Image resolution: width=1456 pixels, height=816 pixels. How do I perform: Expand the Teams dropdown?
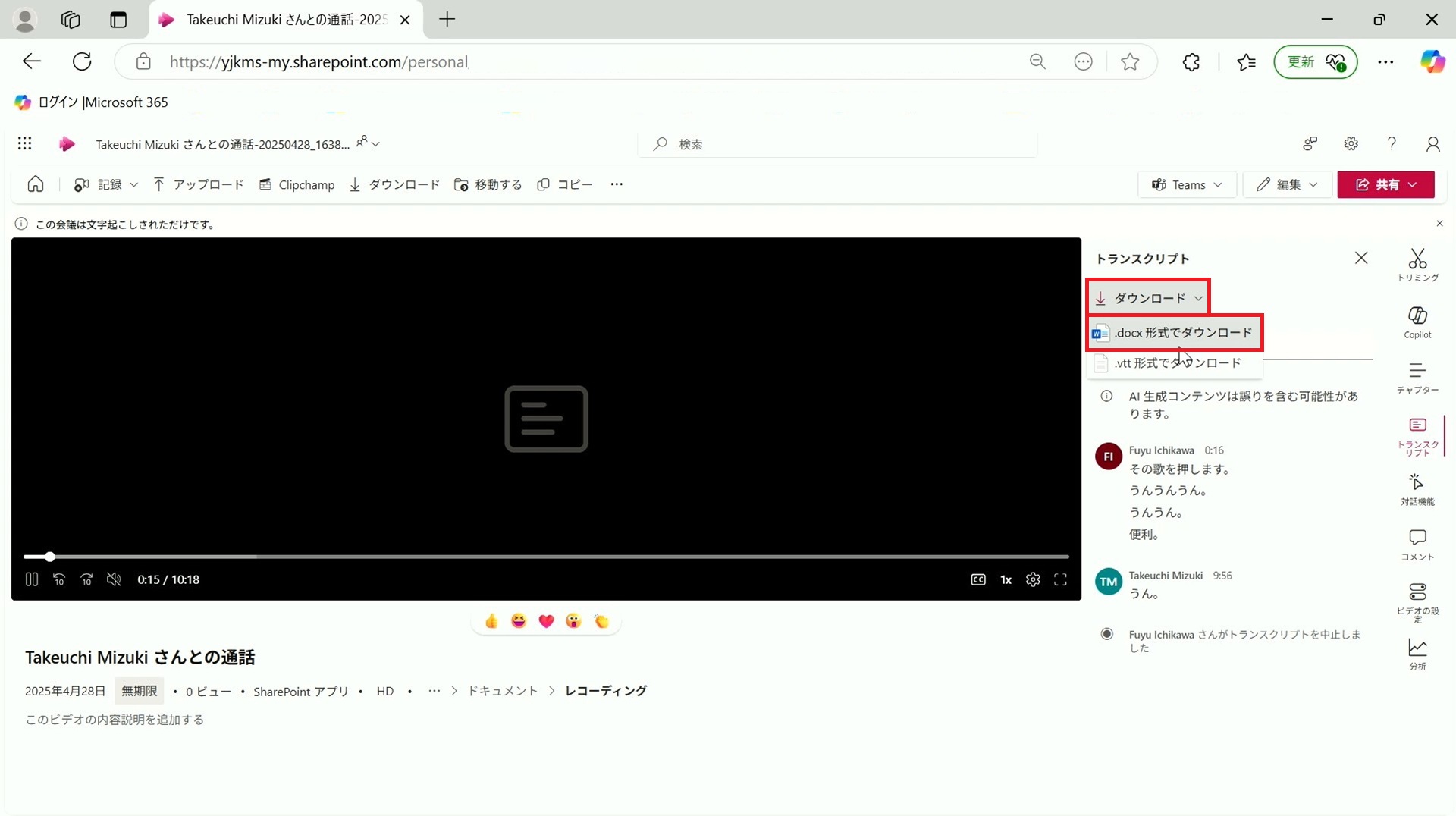(1187, 184)
